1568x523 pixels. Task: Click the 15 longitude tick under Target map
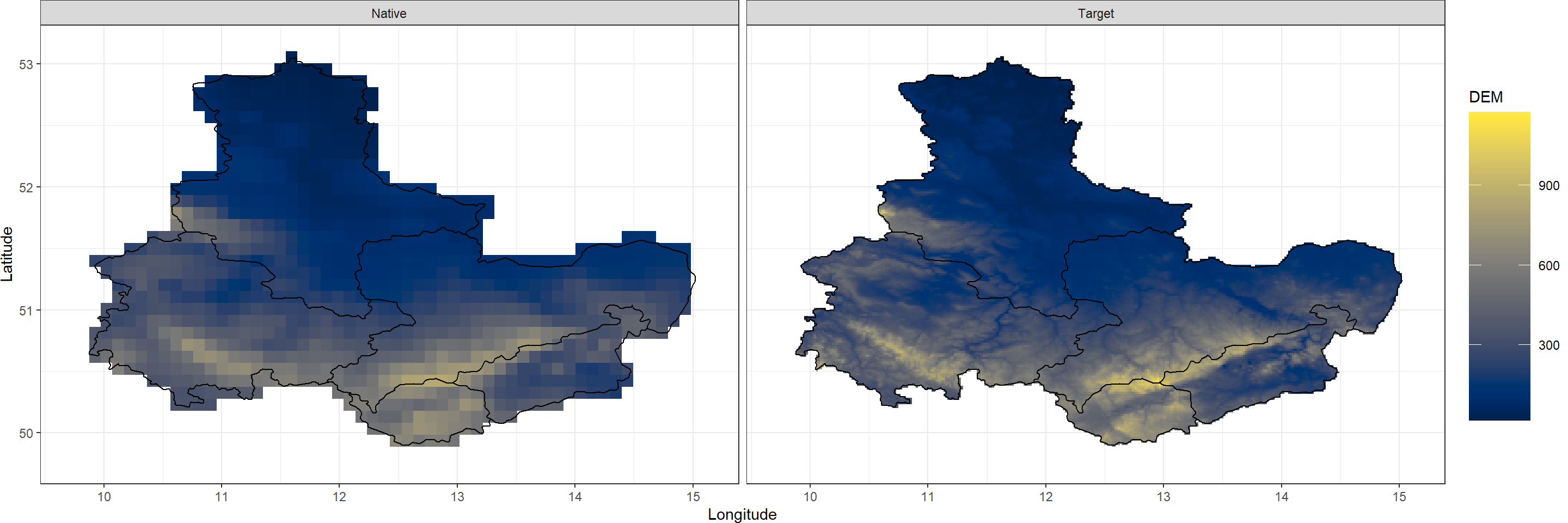point(1399,497)
